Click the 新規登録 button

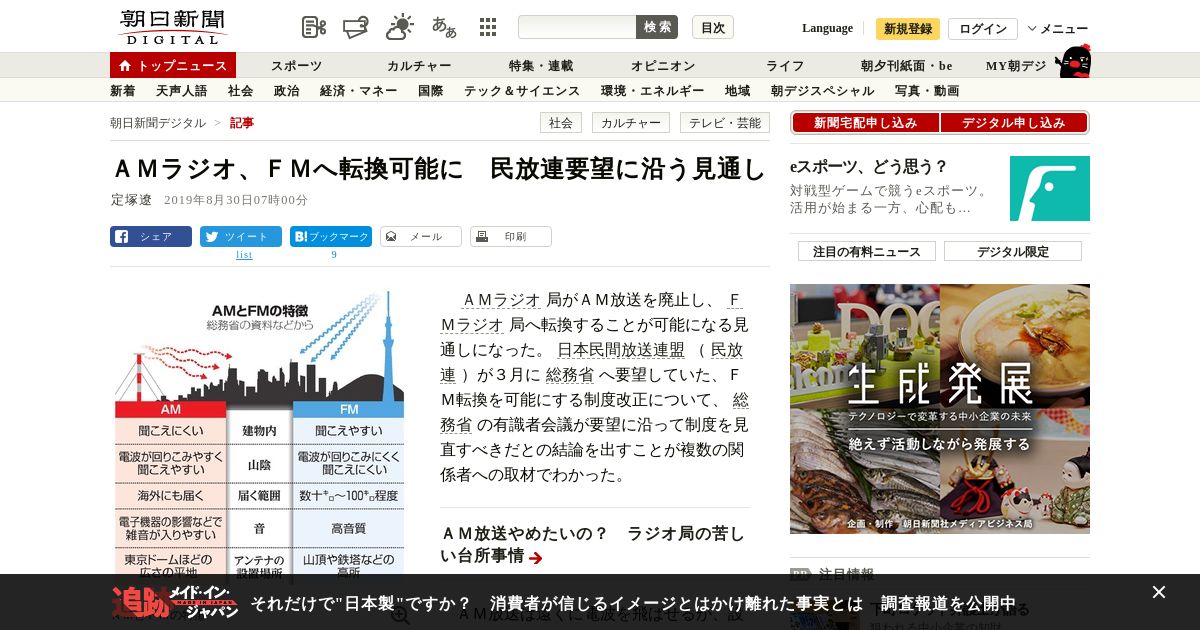(x=908, y=29)
